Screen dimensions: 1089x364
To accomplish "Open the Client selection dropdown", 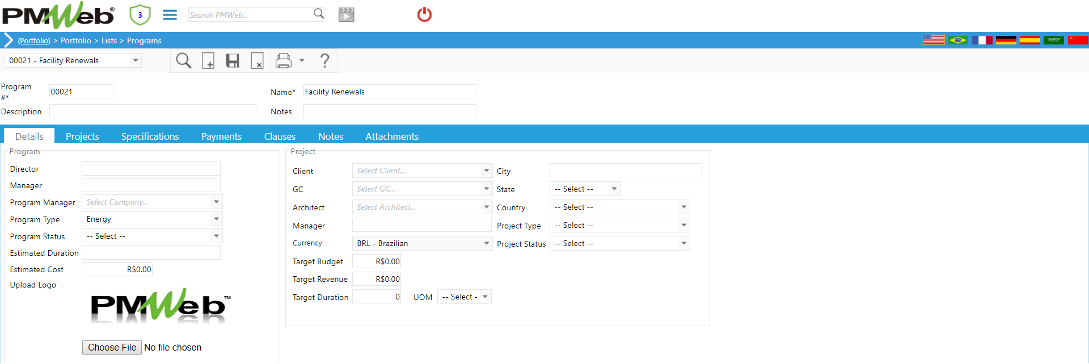I will (422, 171).
